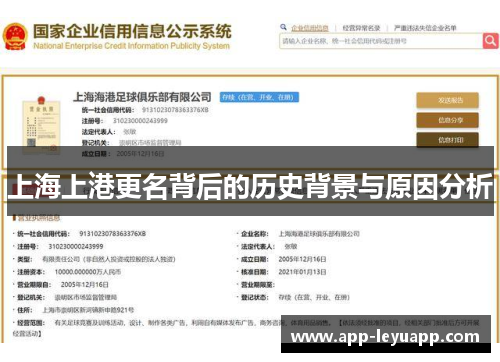
Task: Click the English subtitle National Enterprise Credit Information Publicity System
Action: coord(131,46)
